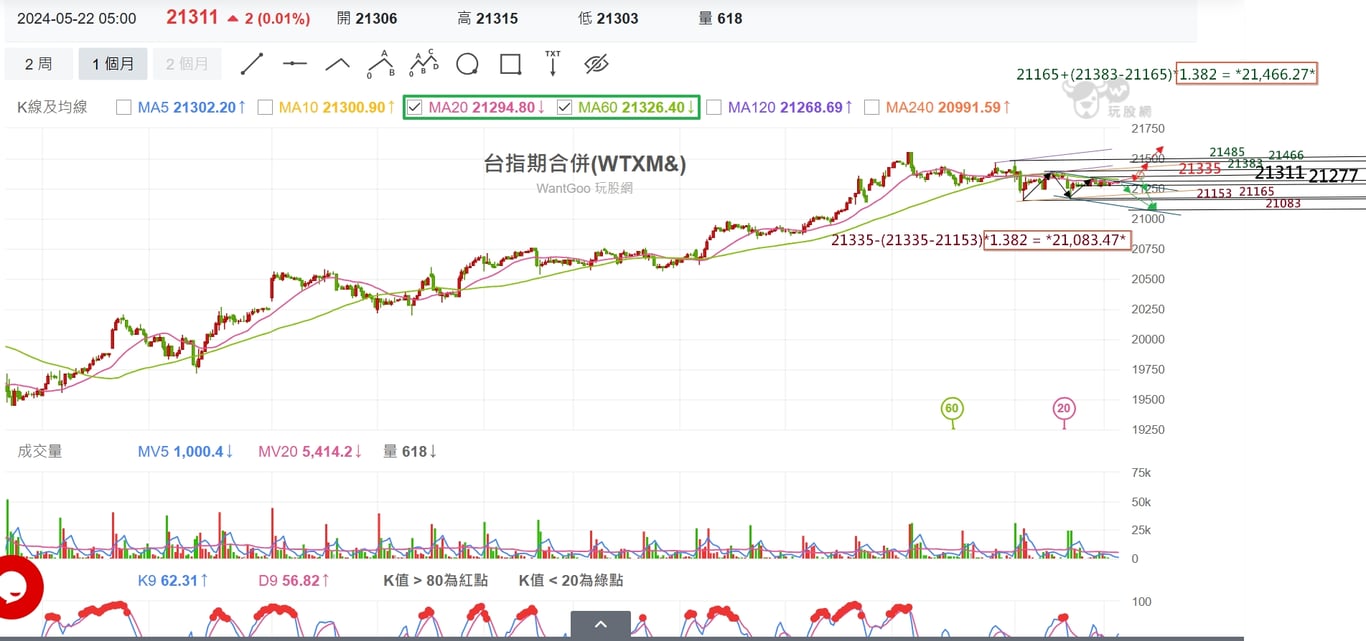Click the 開 21306 open value
The image size is (1366, 641).
click(367, 18)
